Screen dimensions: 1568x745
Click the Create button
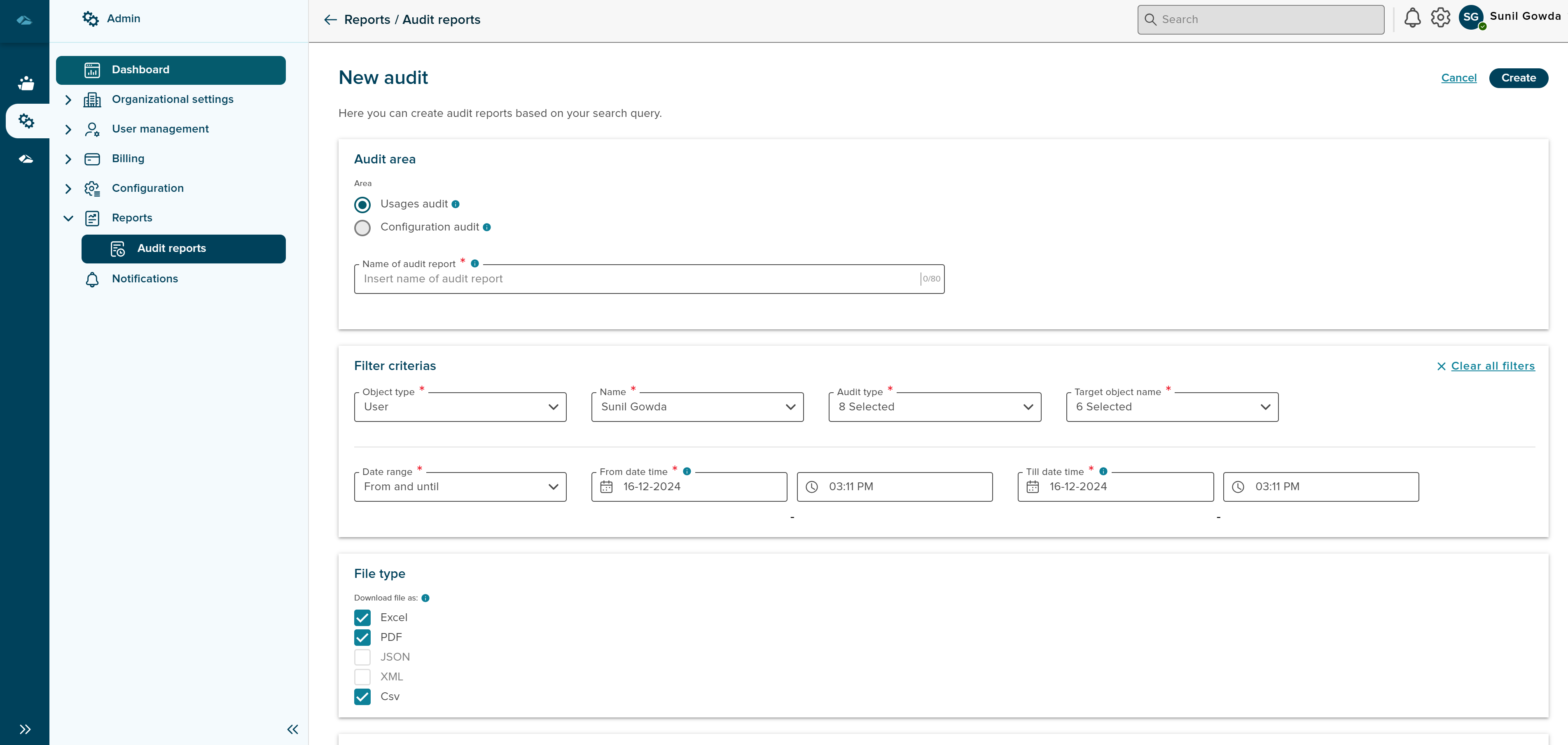[1518, 78]
